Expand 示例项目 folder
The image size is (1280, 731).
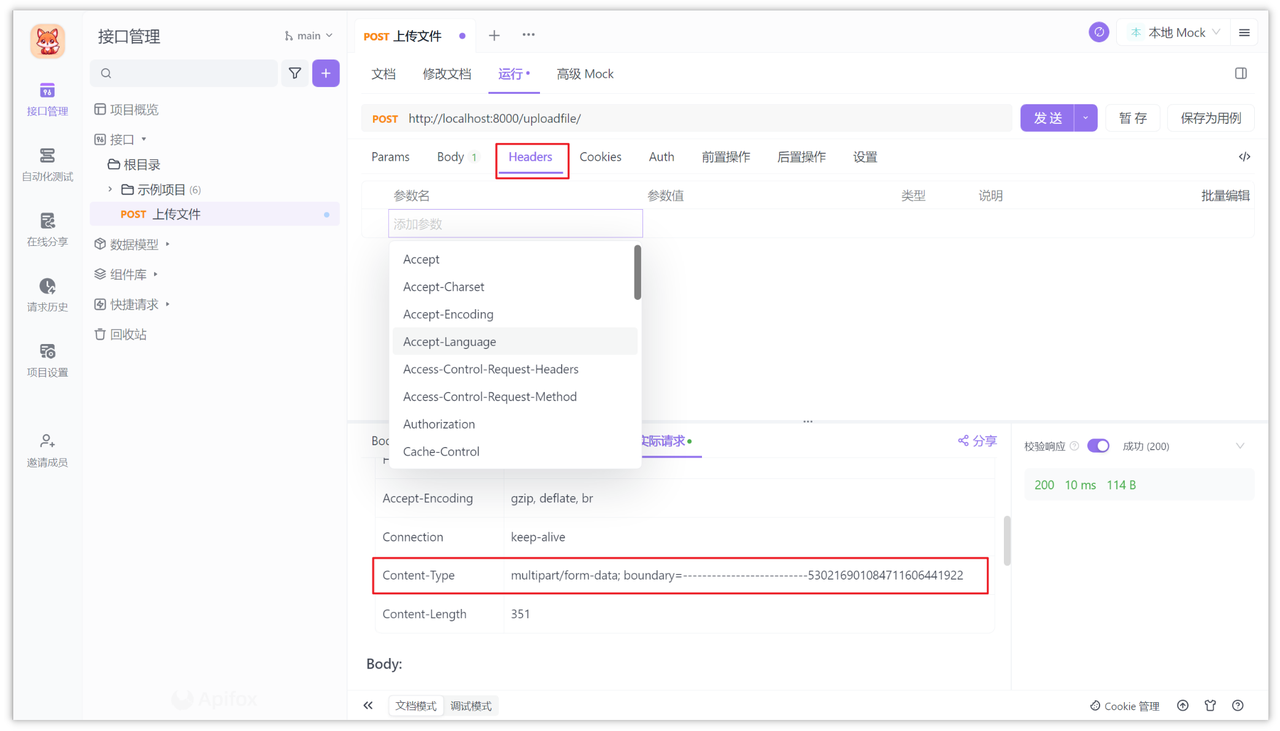(110, 189)
